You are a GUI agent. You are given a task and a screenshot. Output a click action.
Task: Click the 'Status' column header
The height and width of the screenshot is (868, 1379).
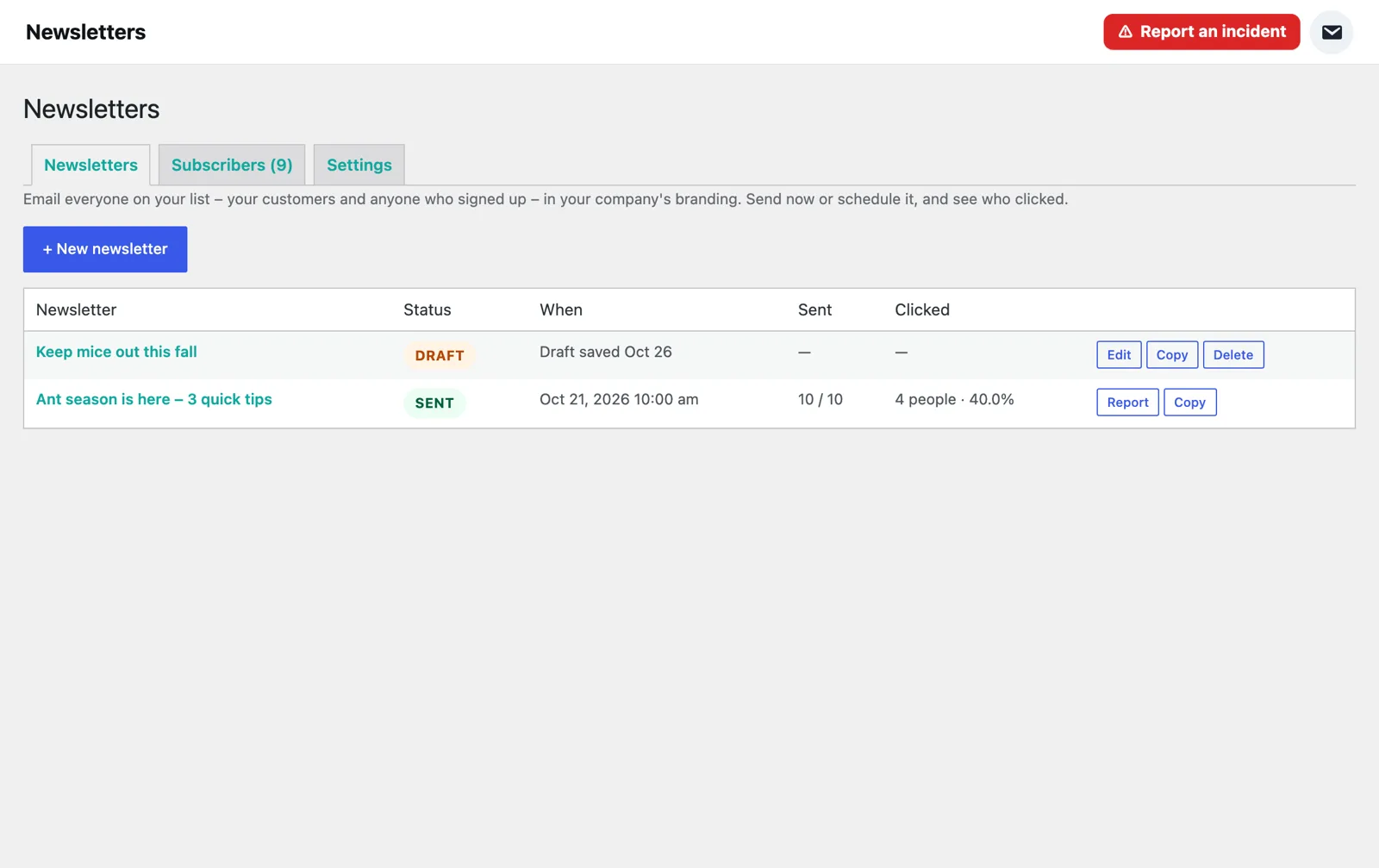[x=427, y=309]
